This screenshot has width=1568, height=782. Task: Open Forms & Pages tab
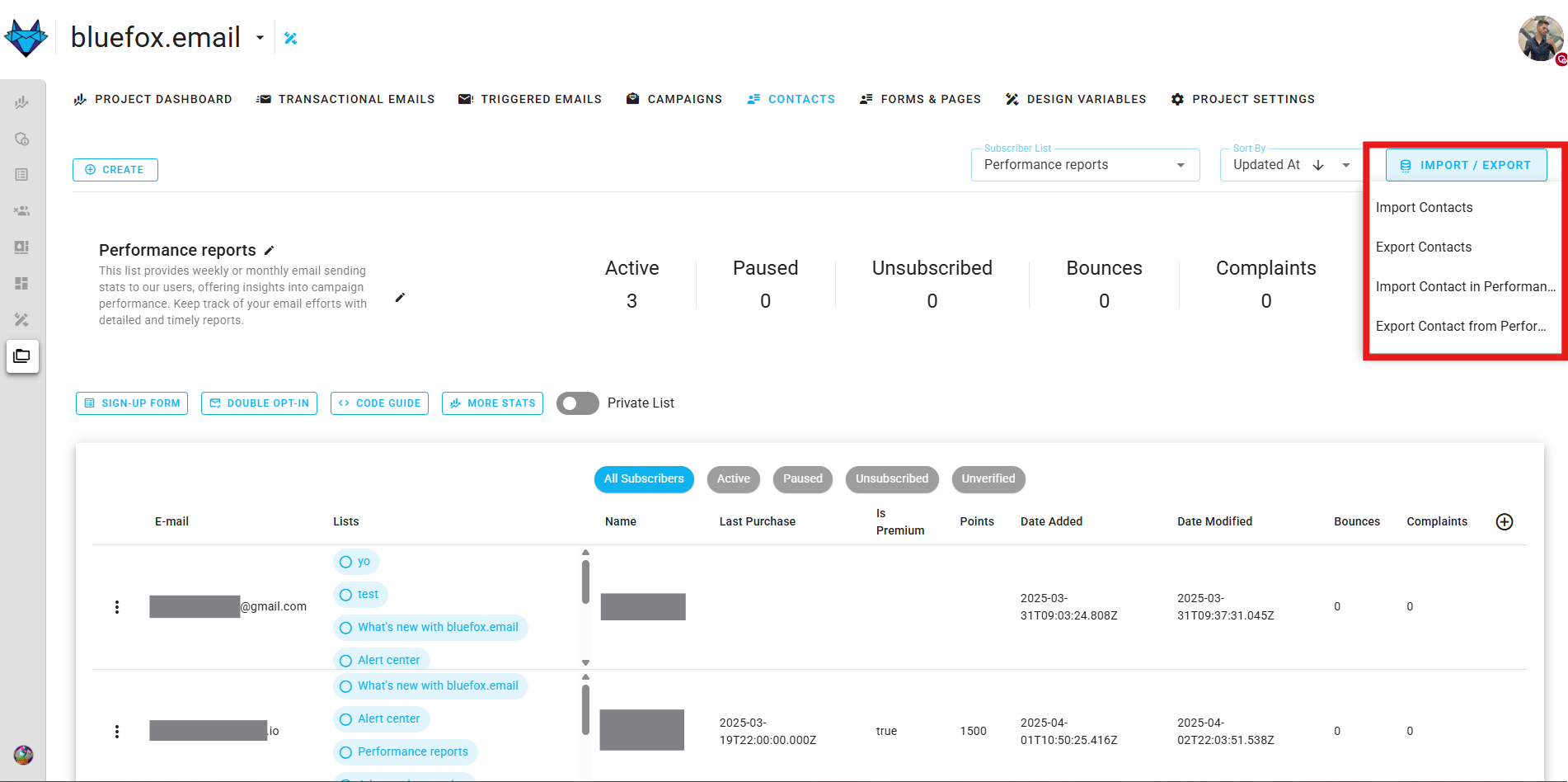tap(920, 99)
